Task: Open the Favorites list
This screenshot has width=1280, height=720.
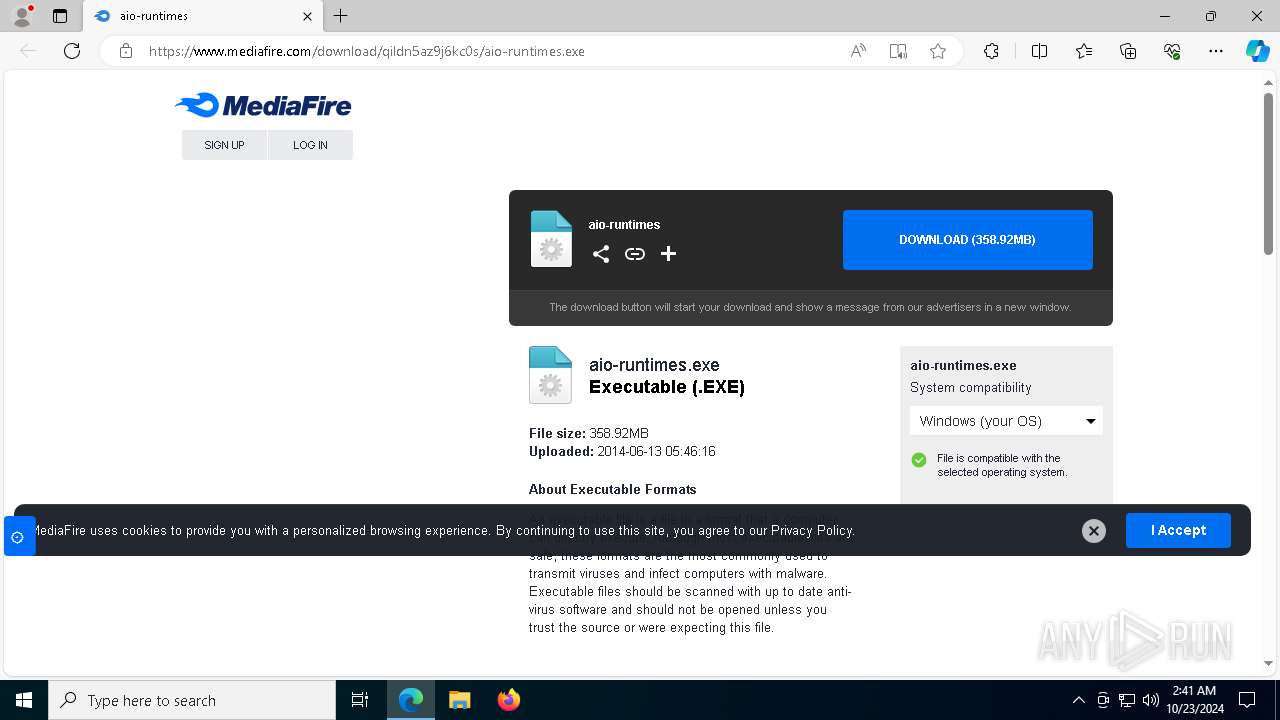Action: (x=1084, y=51)
